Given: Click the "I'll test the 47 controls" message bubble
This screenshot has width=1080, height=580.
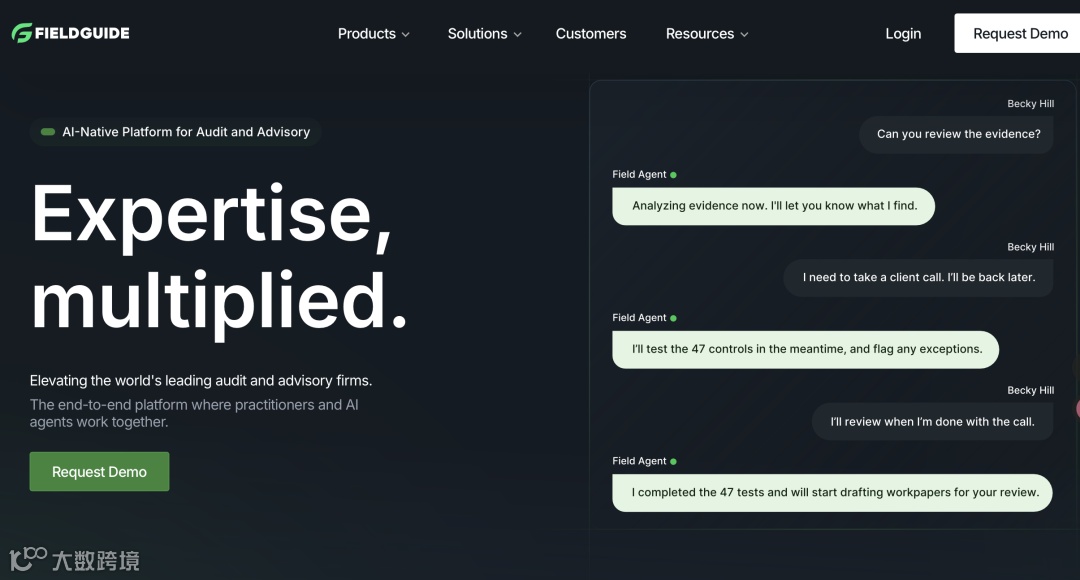Looking at the screenshot, I should 806,349.
